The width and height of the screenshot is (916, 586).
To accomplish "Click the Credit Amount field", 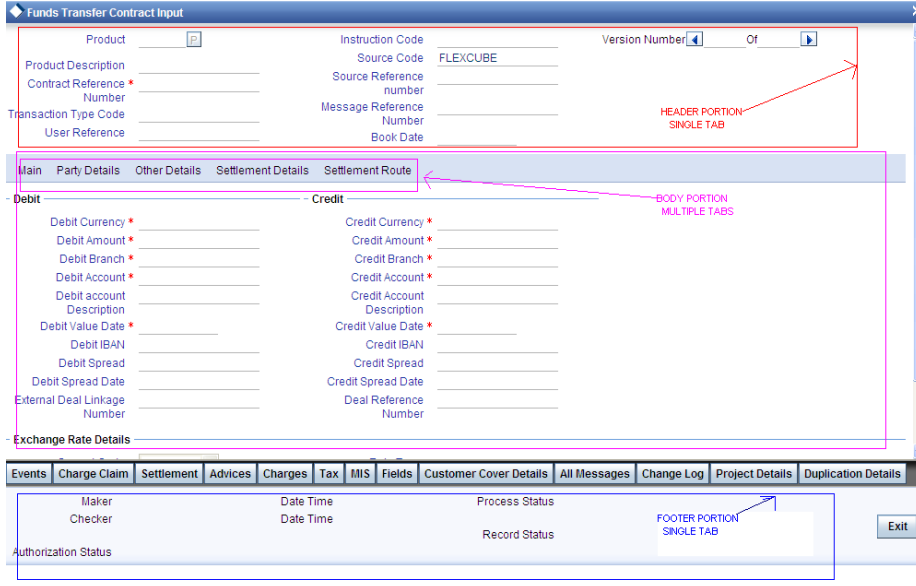I will click(498, 241).
